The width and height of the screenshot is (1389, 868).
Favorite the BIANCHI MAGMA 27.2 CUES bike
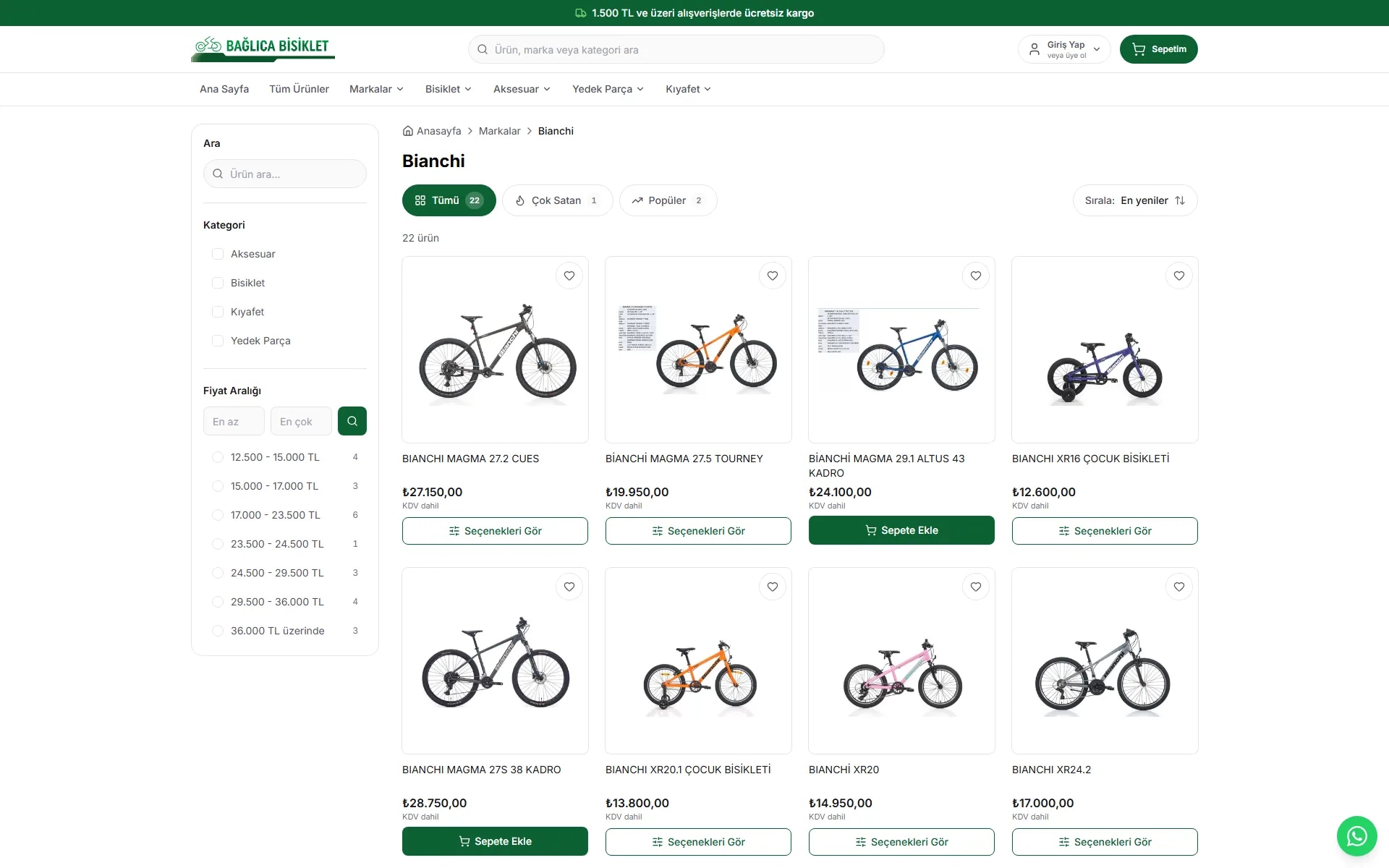(x=569, y=276)
